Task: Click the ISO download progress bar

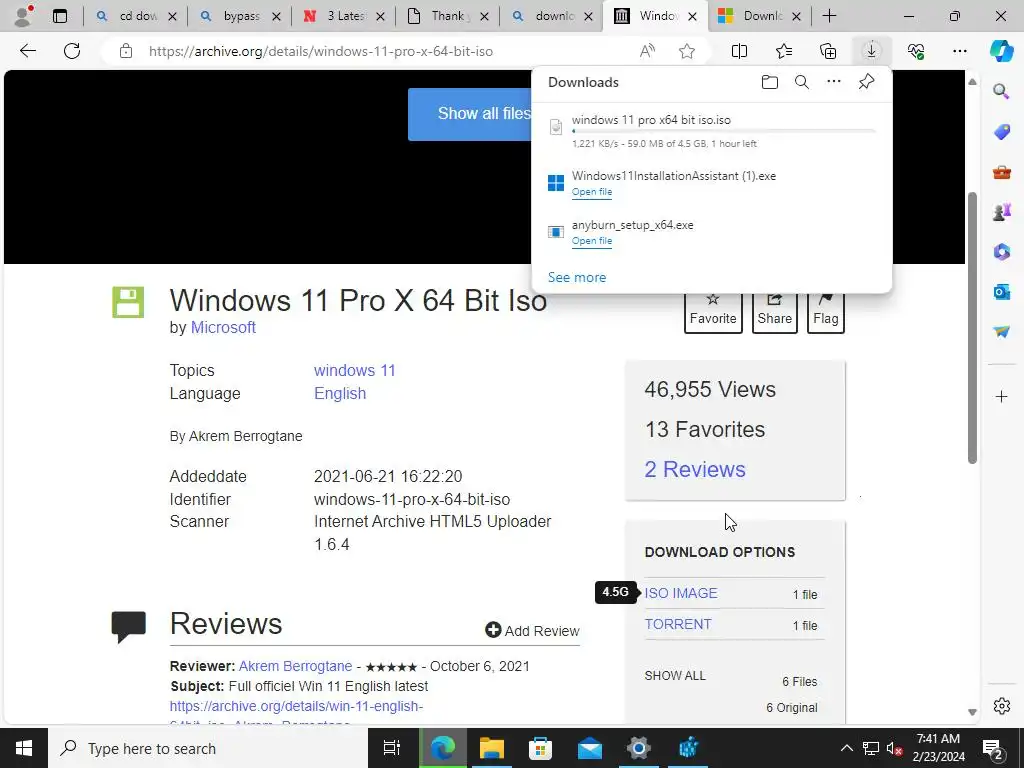Action: point(724,131)
